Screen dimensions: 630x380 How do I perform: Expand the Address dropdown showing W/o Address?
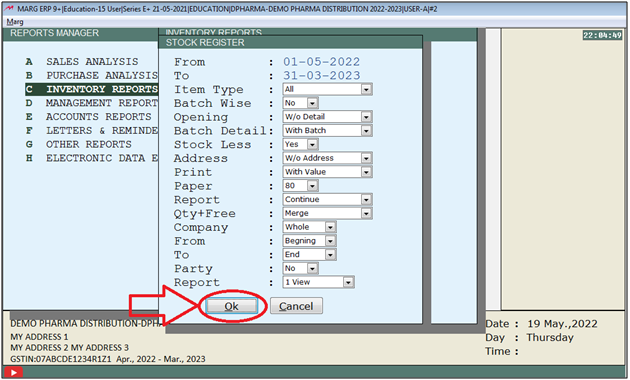click(x=327, y=158)
